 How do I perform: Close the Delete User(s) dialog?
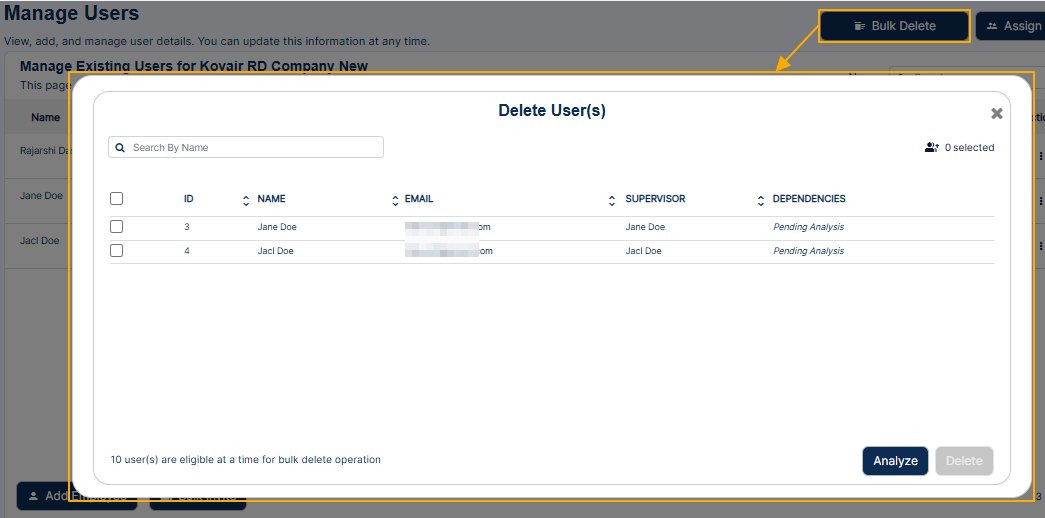(x=996, y=113)
